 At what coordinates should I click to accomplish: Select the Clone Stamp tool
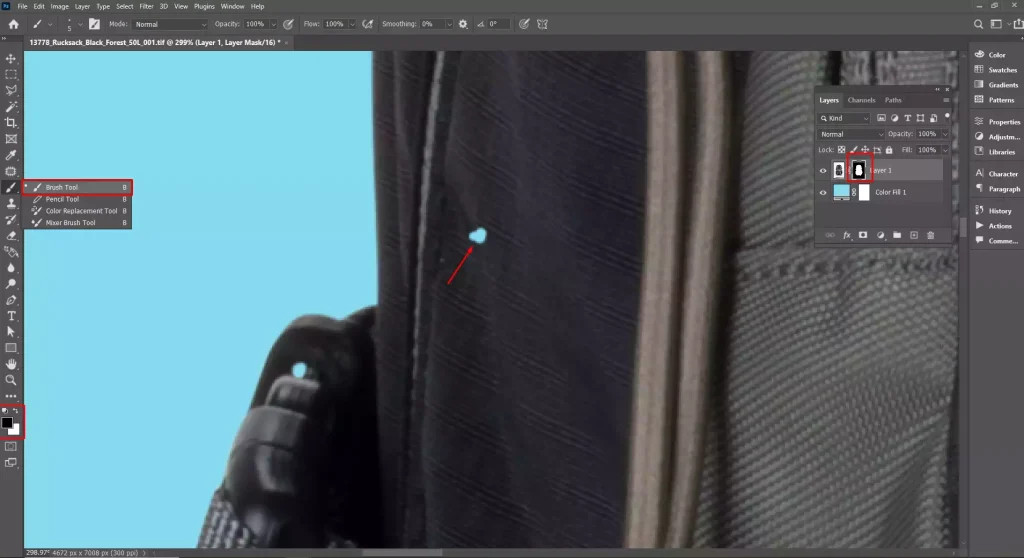pos(11,203)
